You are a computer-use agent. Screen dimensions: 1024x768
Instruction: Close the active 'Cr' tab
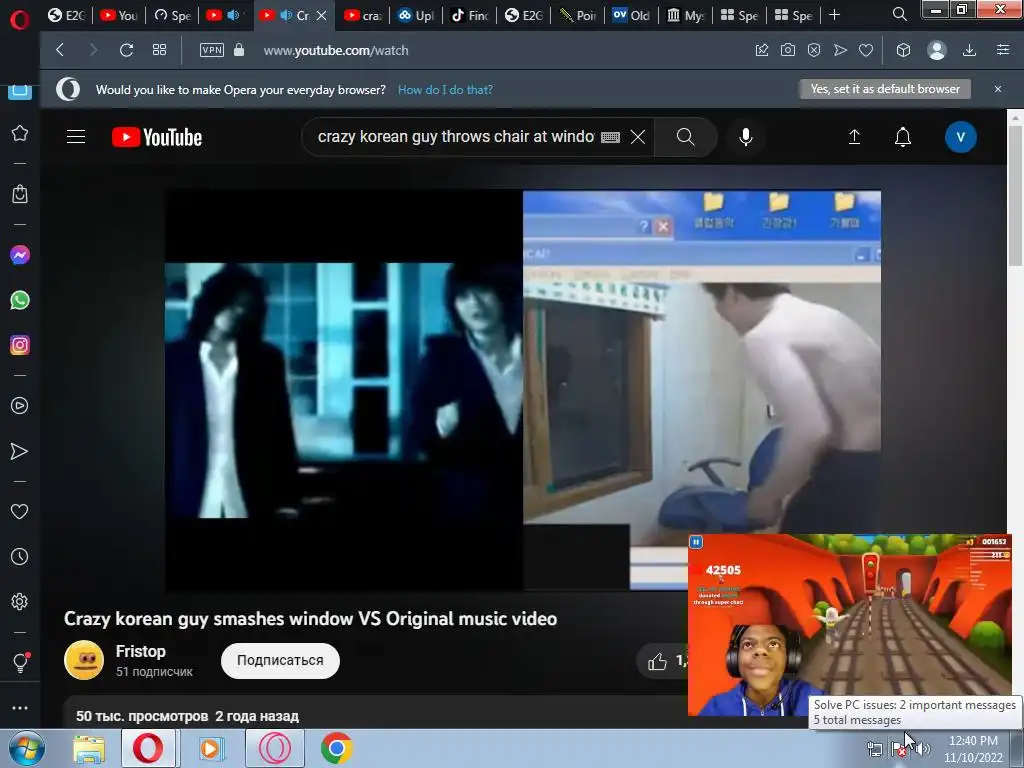321,15
